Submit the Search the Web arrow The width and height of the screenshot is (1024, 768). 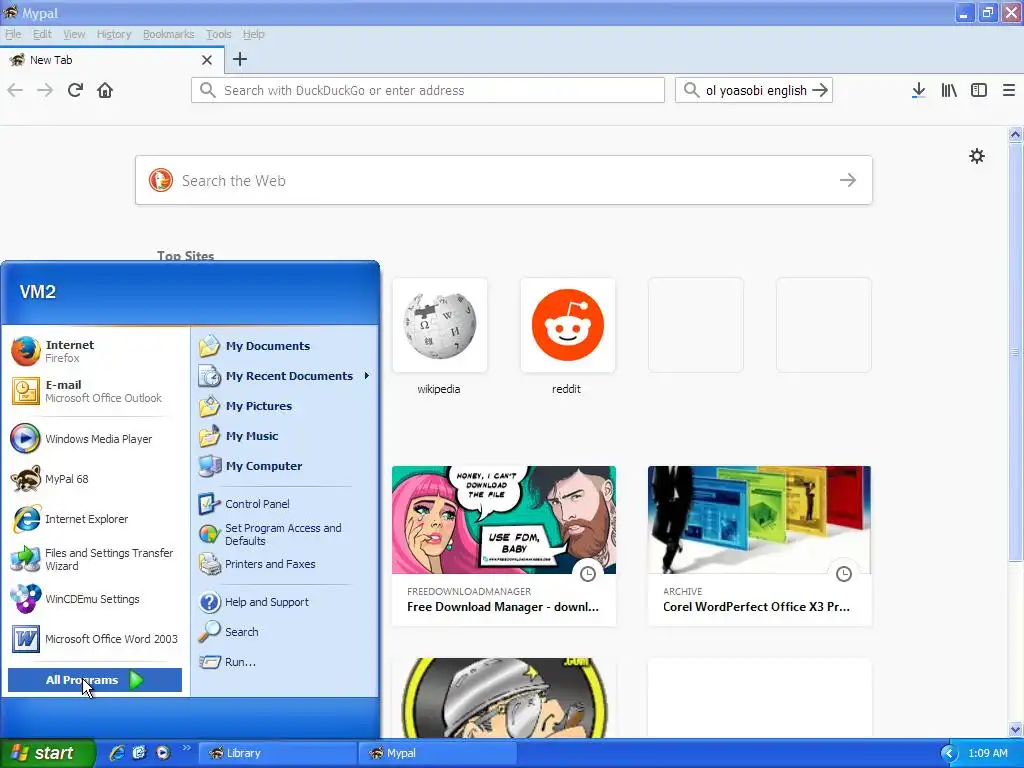click(x=848, y=180)
